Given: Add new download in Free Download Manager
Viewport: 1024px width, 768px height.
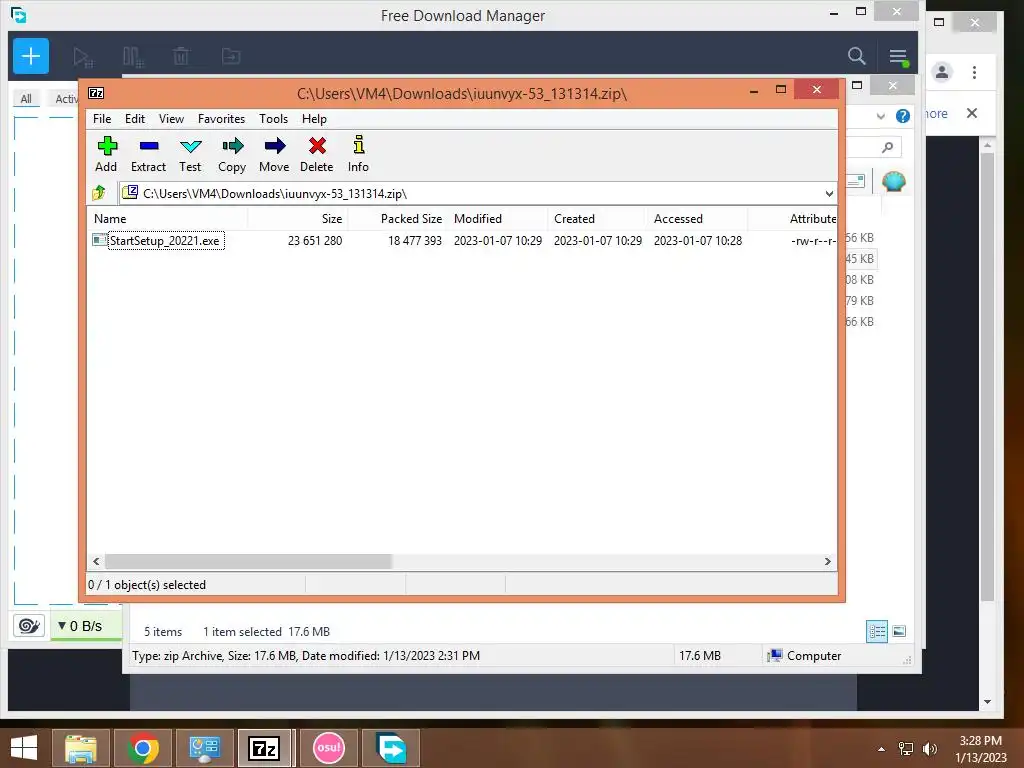Looking at the screenshot, I should (x=31, y=56).
